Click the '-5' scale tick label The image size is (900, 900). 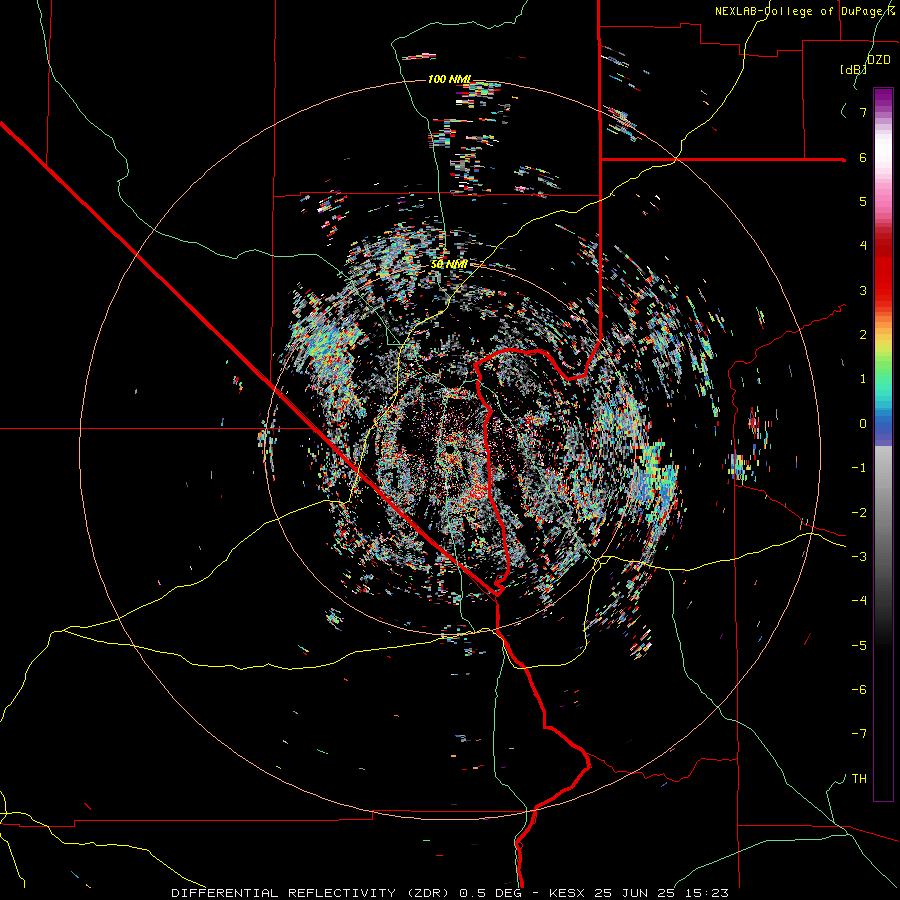tap(859, 646)
